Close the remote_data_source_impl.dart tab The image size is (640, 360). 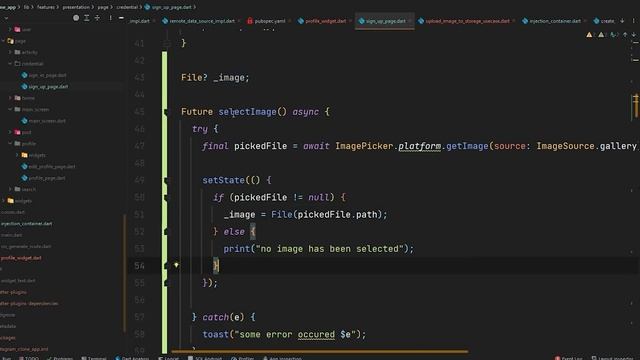click(x=239, y=21)
